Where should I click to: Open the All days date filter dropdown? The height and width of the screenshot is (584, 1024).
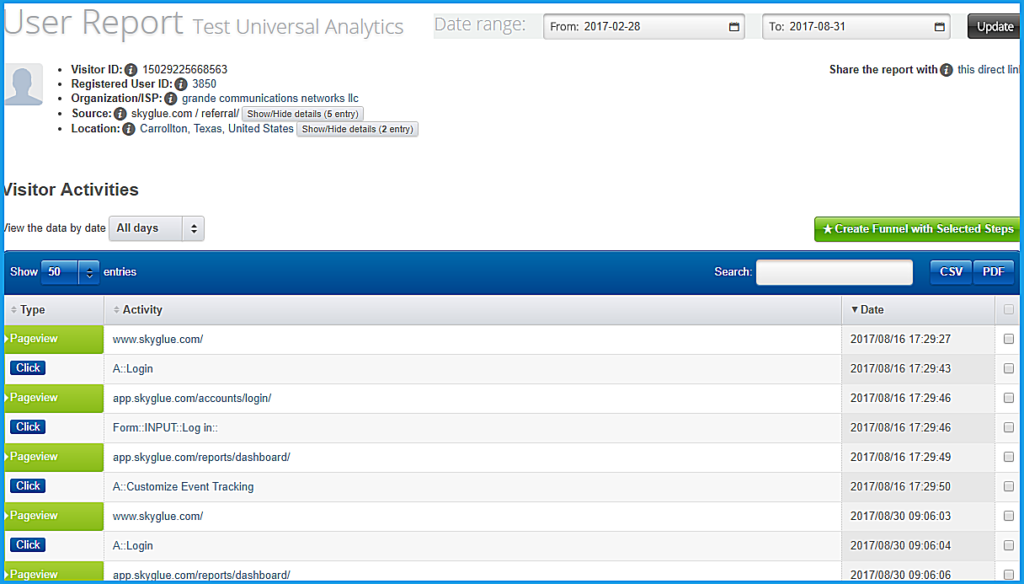[x=156, y=229]
